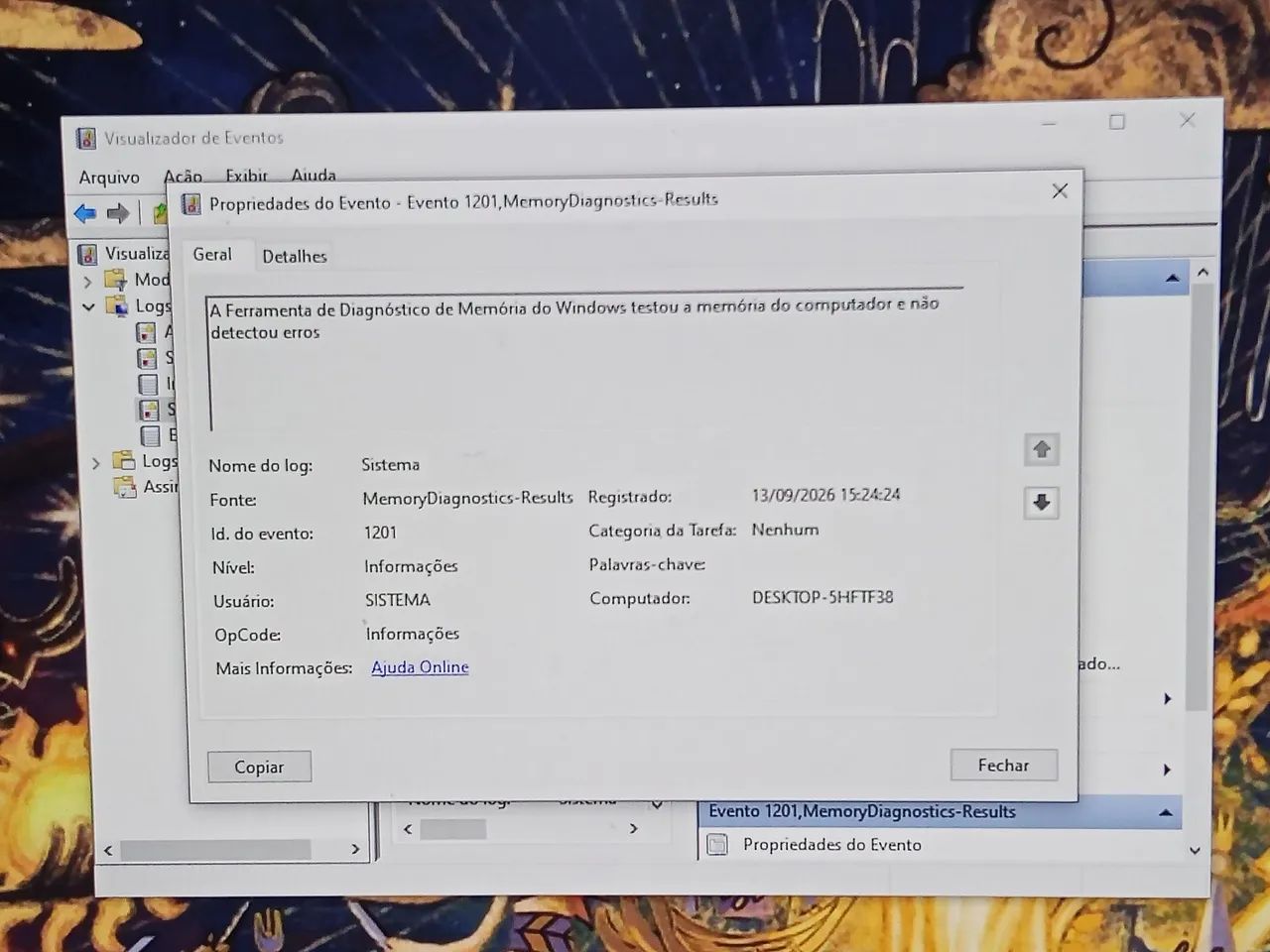Click the OpCode value Informações

point(413,634)
